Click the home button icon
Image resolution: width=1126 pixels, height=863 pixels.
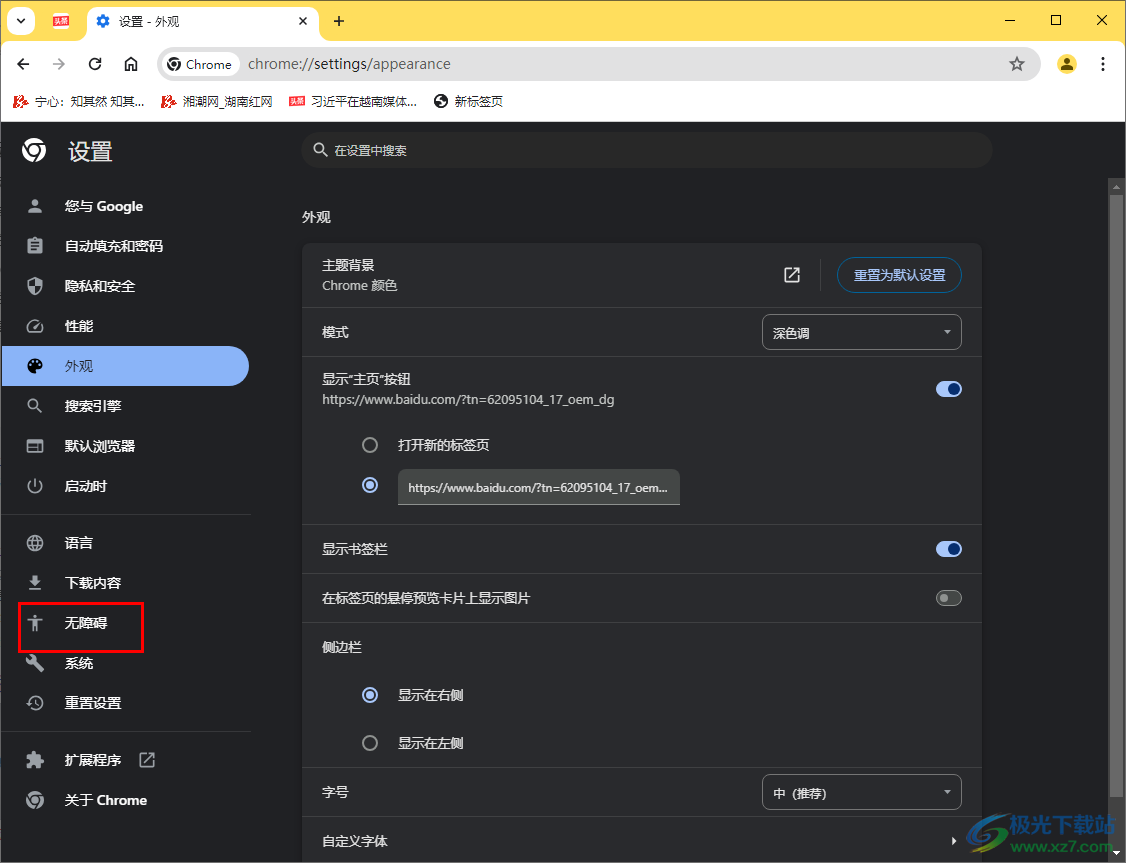click(131, 64)
